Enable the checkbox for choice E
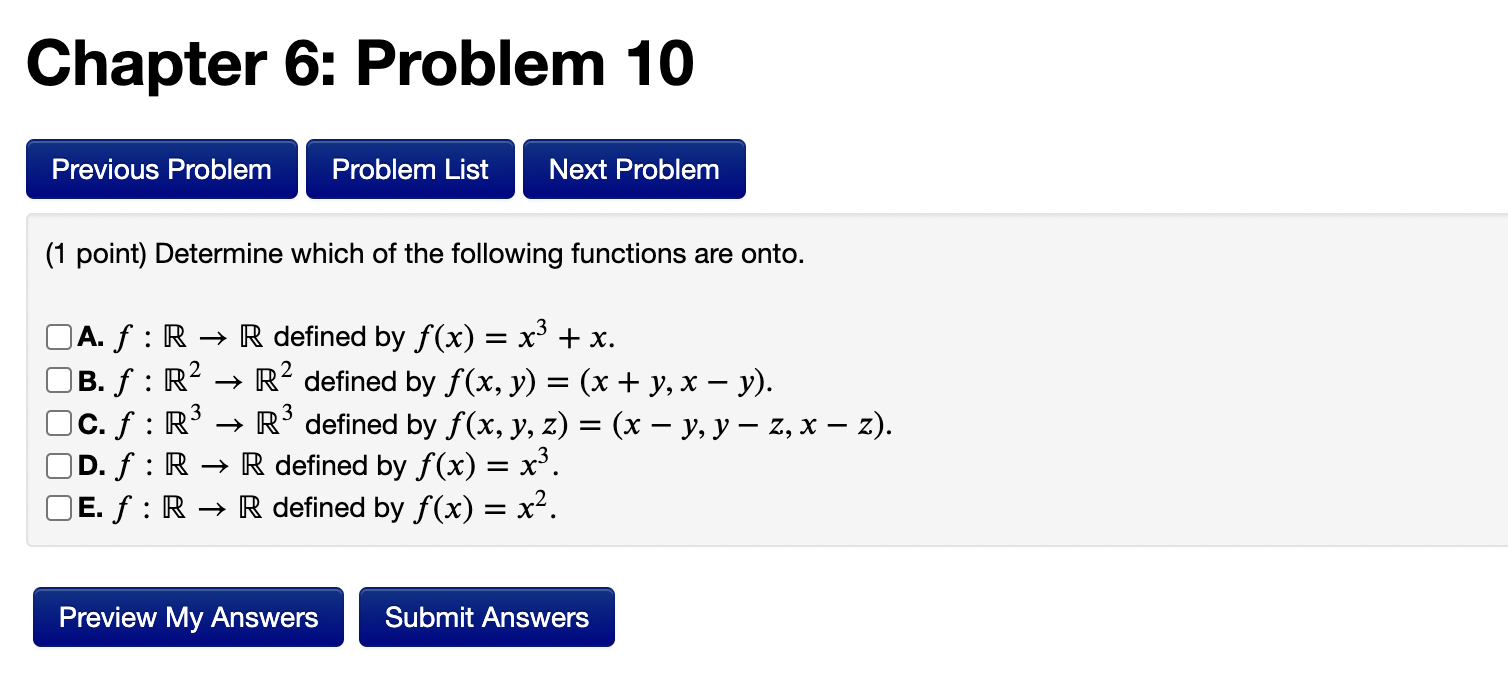Screen dimensions: 1508x679 [58, 507]
